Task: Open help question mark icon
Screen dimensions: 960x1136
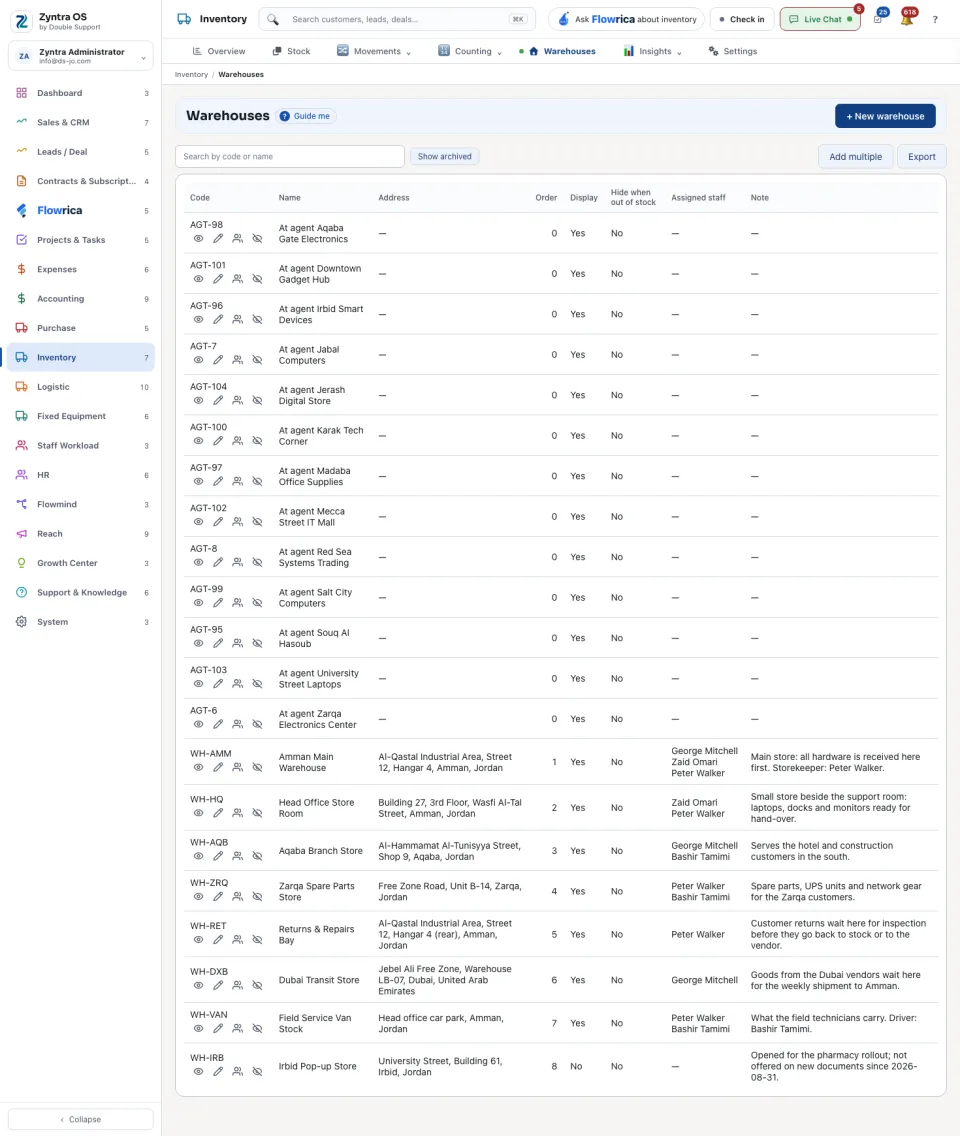Action: click(x=935, y=20)
